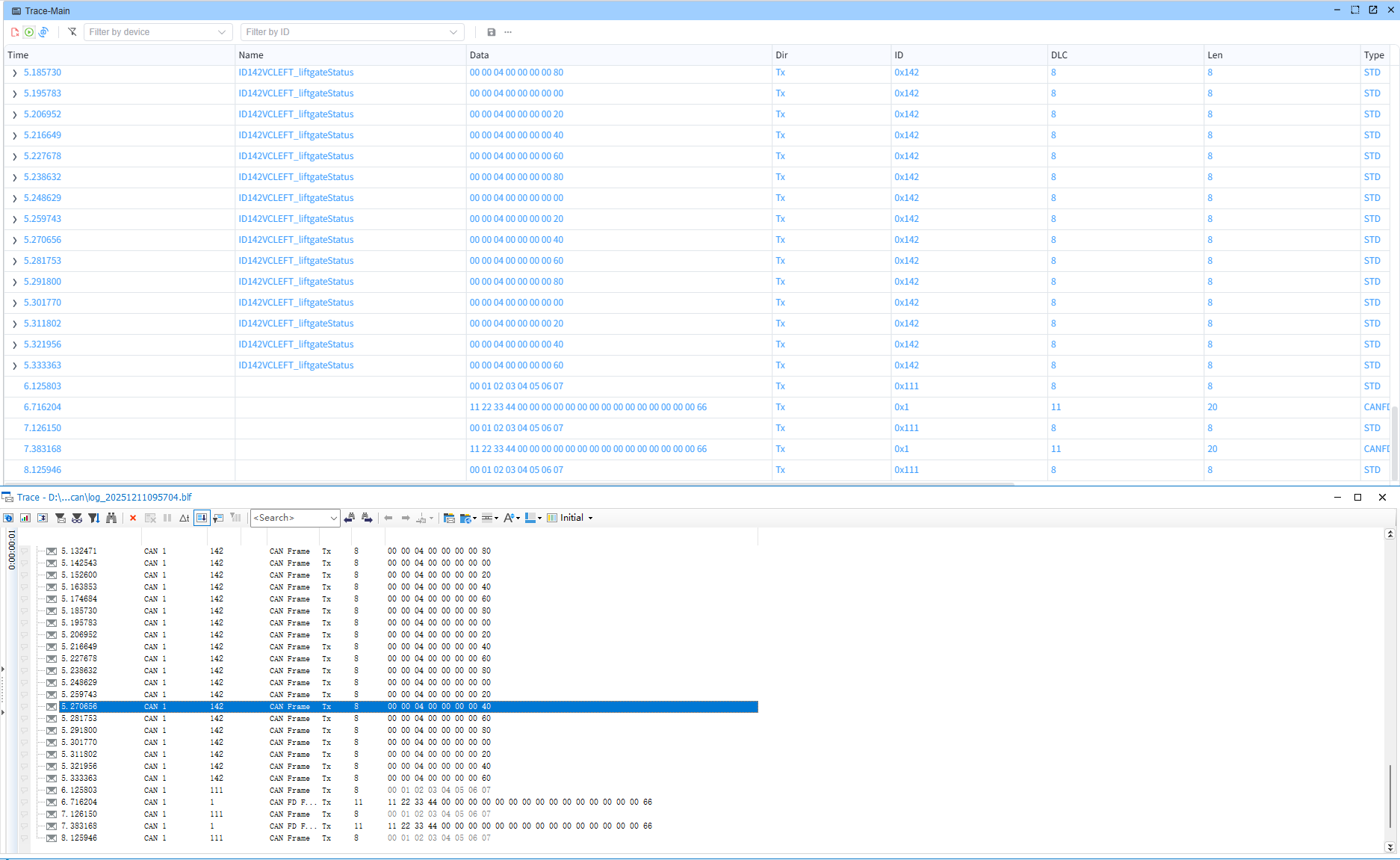Pause trace display updates
The image size is (1400, 860).
point(166,517)
